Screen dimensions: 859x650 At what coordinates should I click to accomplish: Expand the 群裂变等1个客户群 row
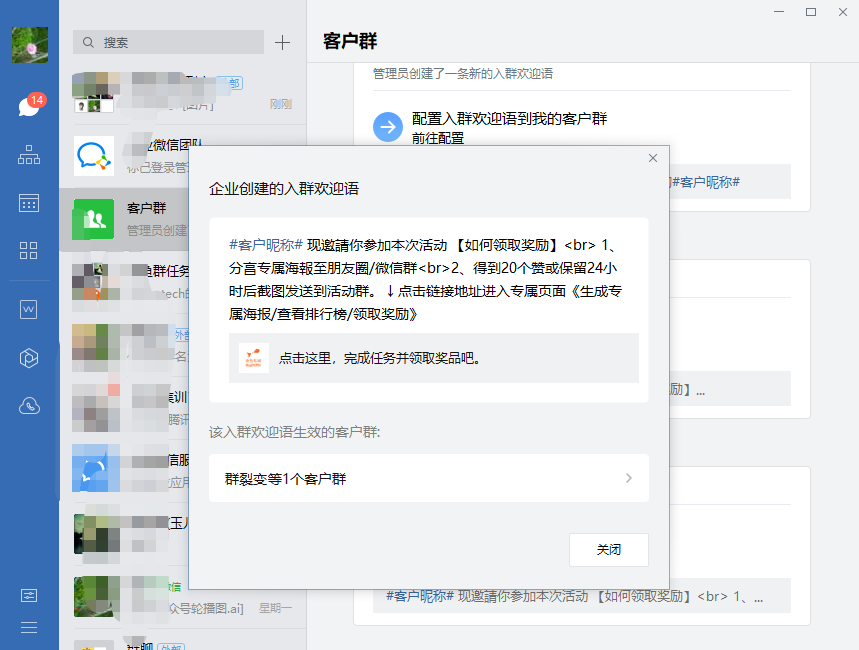[429, 479]
